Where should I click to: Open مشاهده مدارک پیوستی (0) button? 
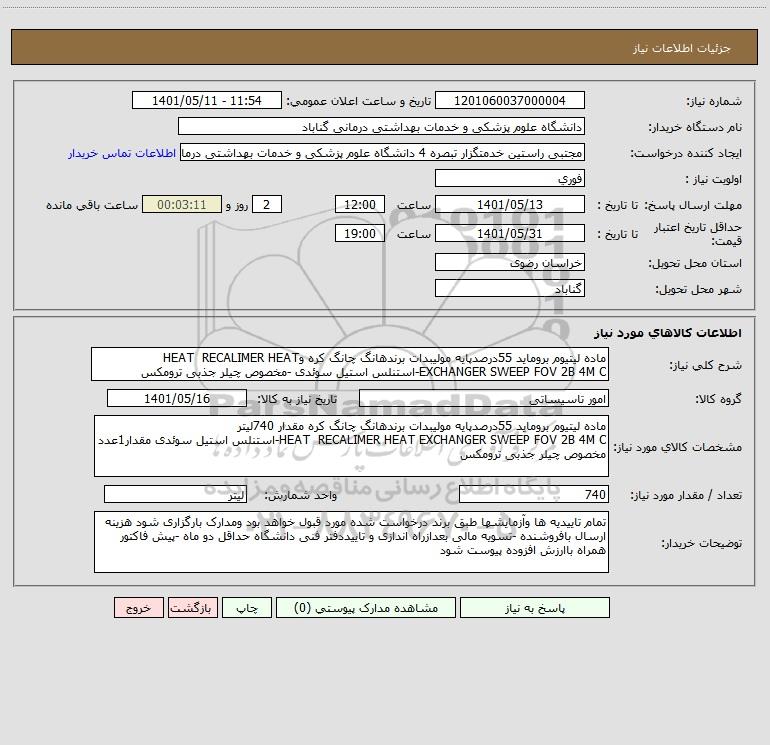pyautogui.click(x=366, y=608)
